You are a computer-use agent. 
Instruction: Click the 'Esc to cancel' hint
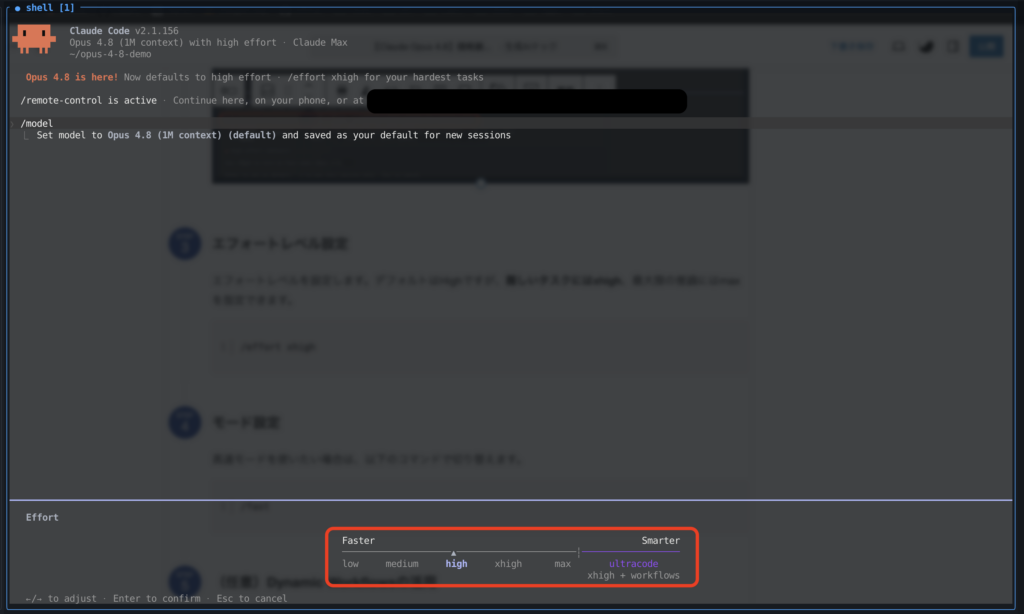coord(252,598)
